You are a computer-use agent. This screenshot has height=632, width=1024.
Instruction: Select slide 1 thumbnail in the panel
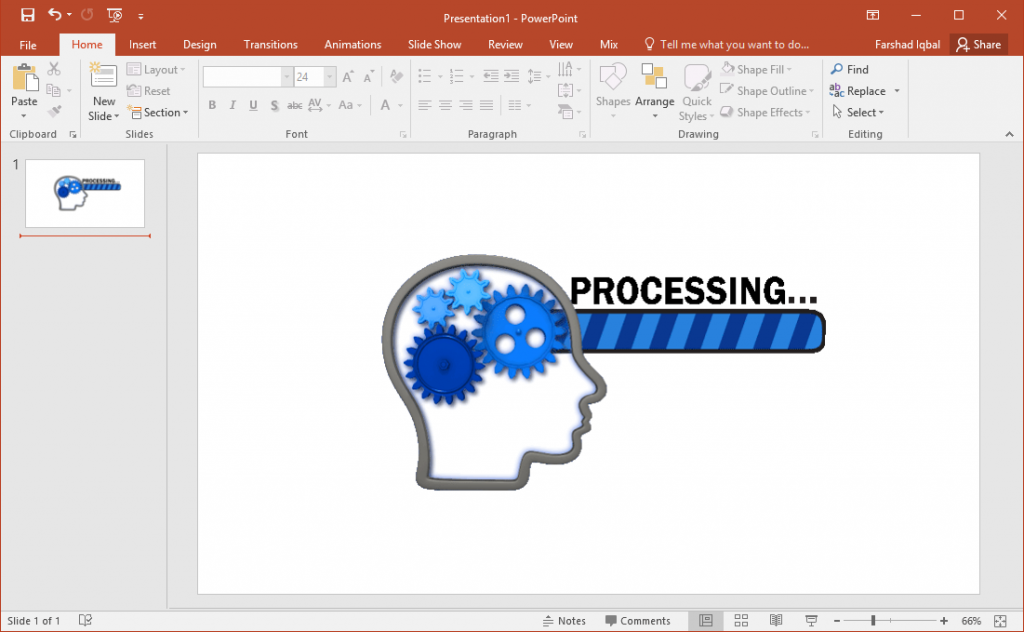pos(84,193)
